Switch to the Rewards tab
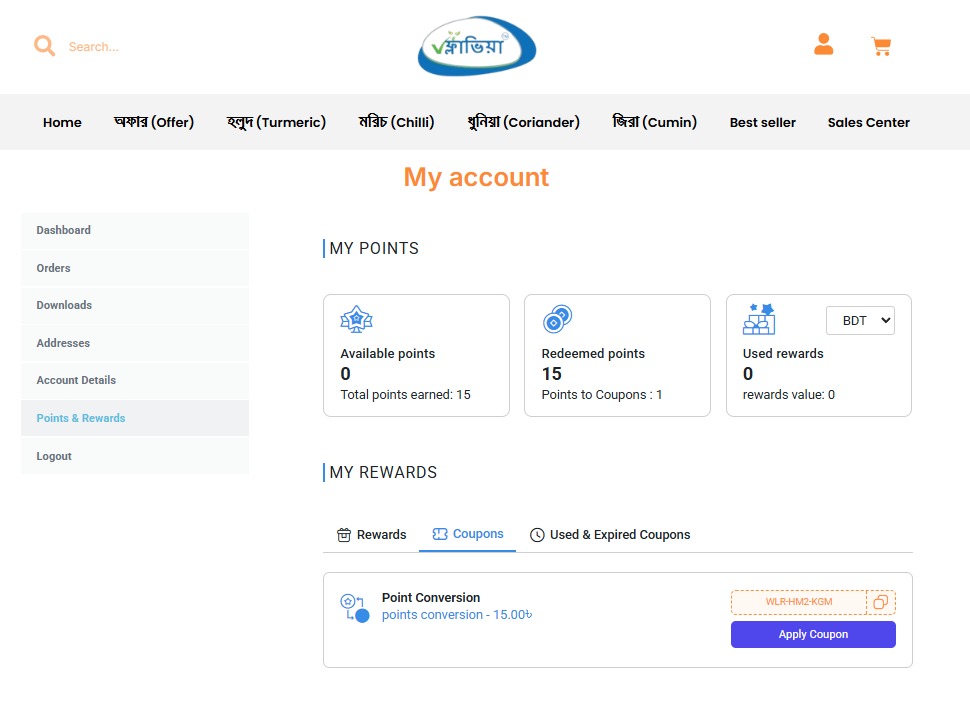 coord(372,535)
